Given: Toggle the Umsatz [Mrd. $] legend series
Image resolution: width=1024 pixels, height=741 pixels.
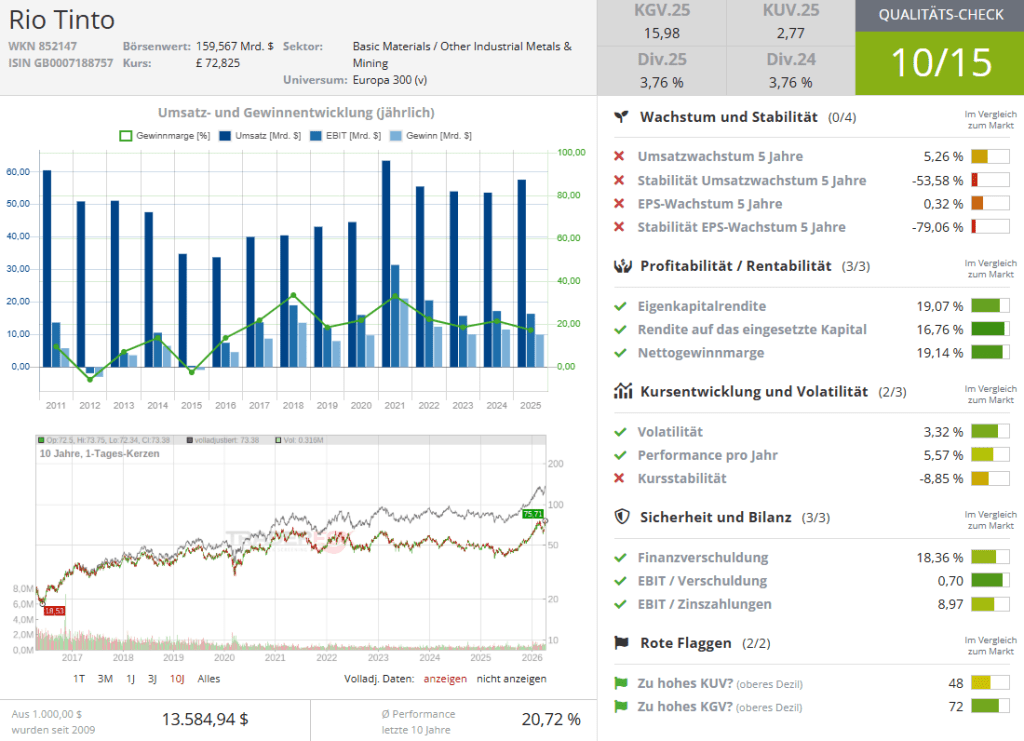Looking at the screenshot, I should [254, 135].
